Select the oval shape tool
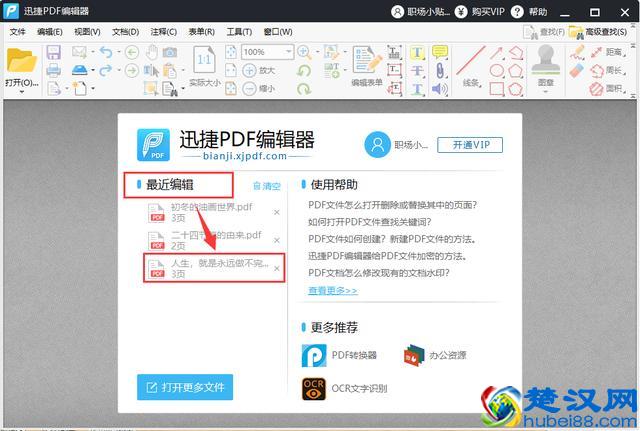 click(x=496, y=71)
